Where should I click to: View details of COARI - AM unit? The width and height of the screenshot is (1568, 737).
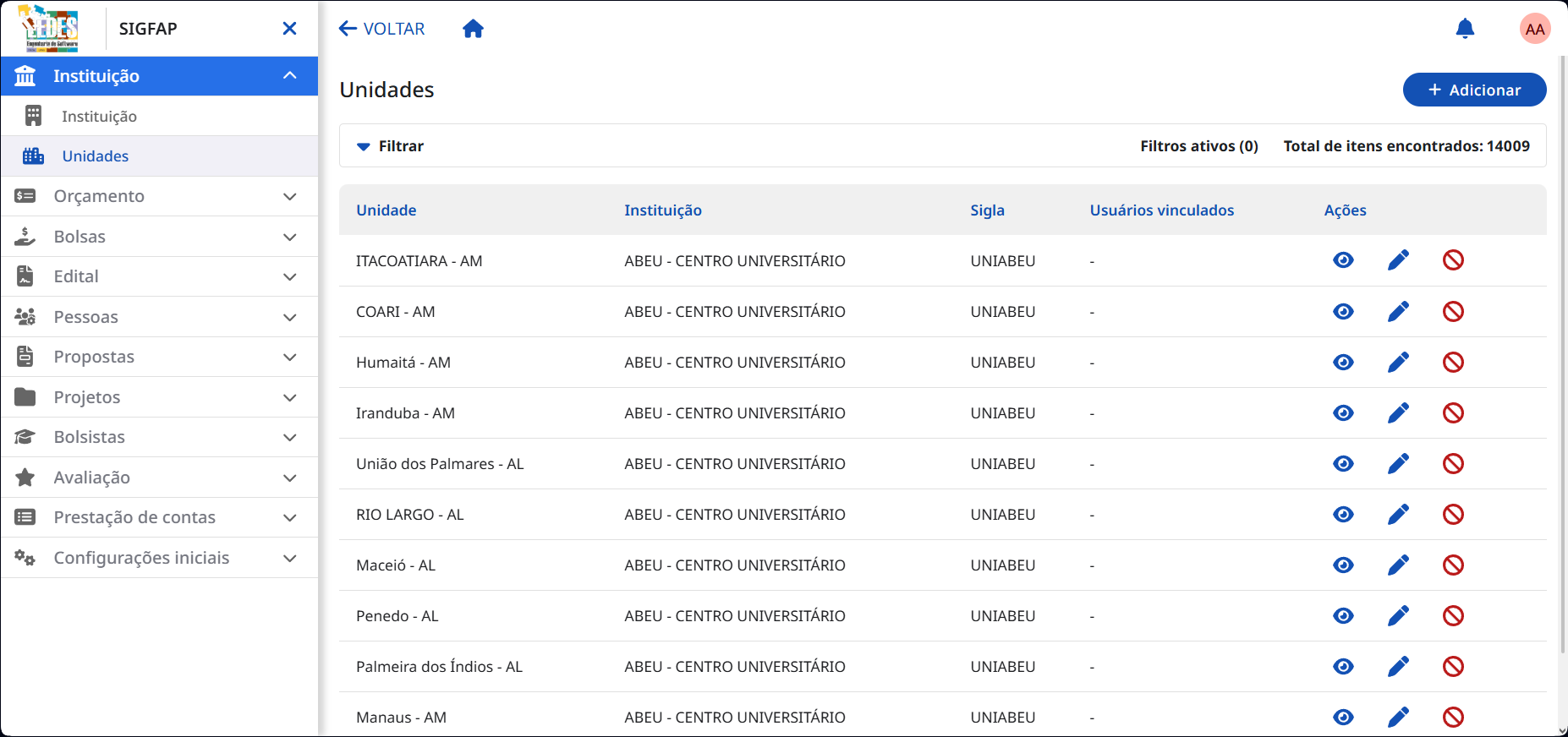(1343, 311)
